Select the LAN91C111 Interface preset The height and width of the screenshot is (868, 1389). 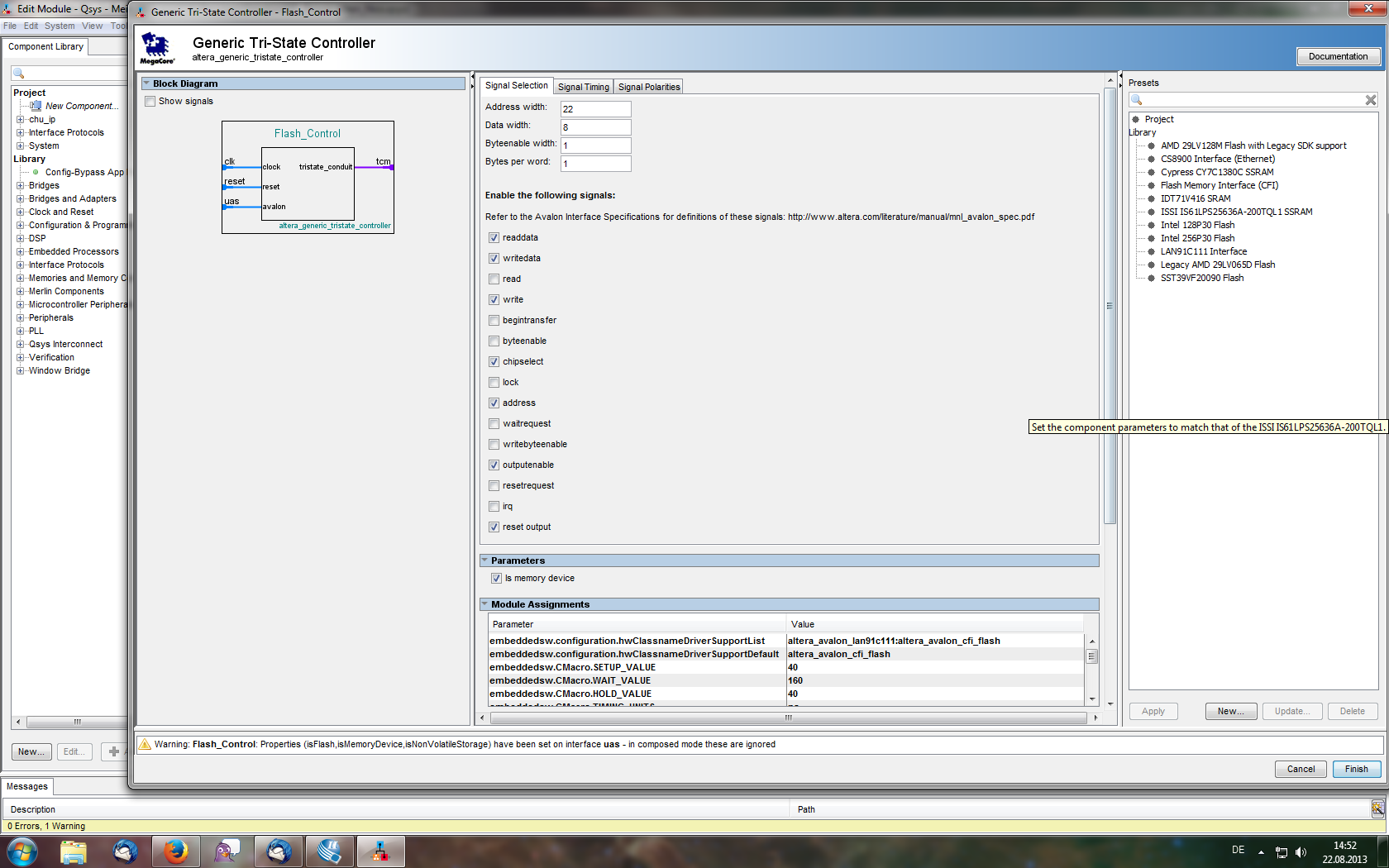[x=1203, y=251]
